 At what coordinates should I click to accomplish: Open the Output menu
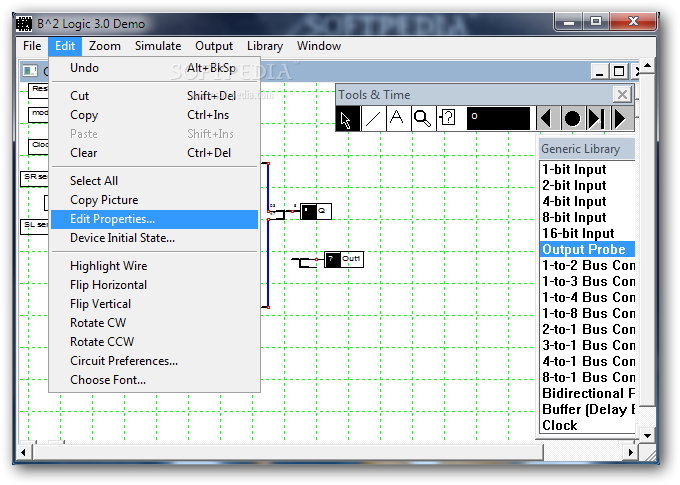point(214,46)
